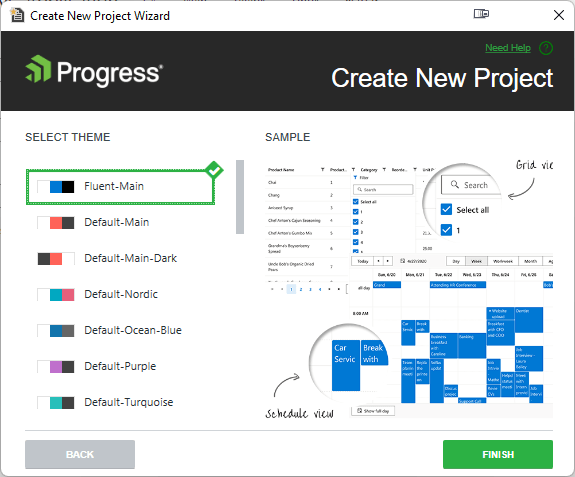
Task: Click the Default-Nordic color swatch
Action: [56, 294]
